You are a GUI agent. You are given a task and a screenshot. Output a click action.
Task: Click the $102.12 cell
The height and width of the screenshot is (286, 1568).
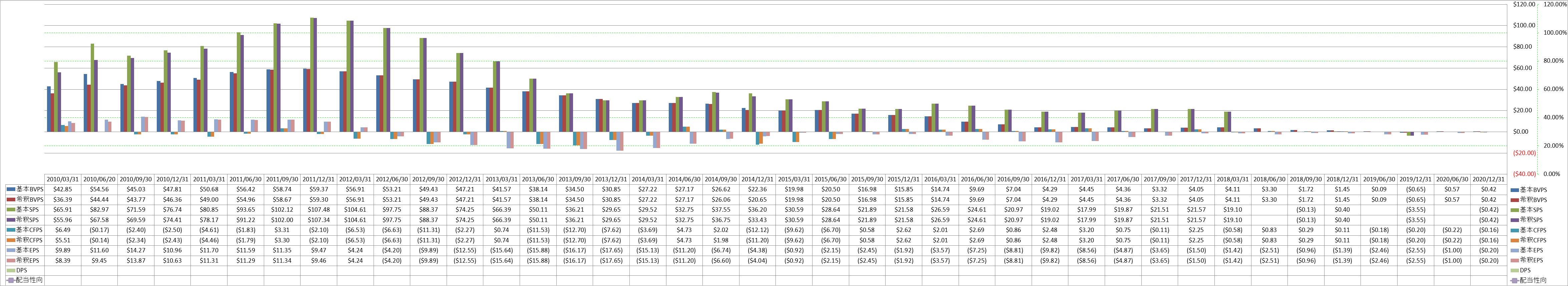(x=282, y=209)
